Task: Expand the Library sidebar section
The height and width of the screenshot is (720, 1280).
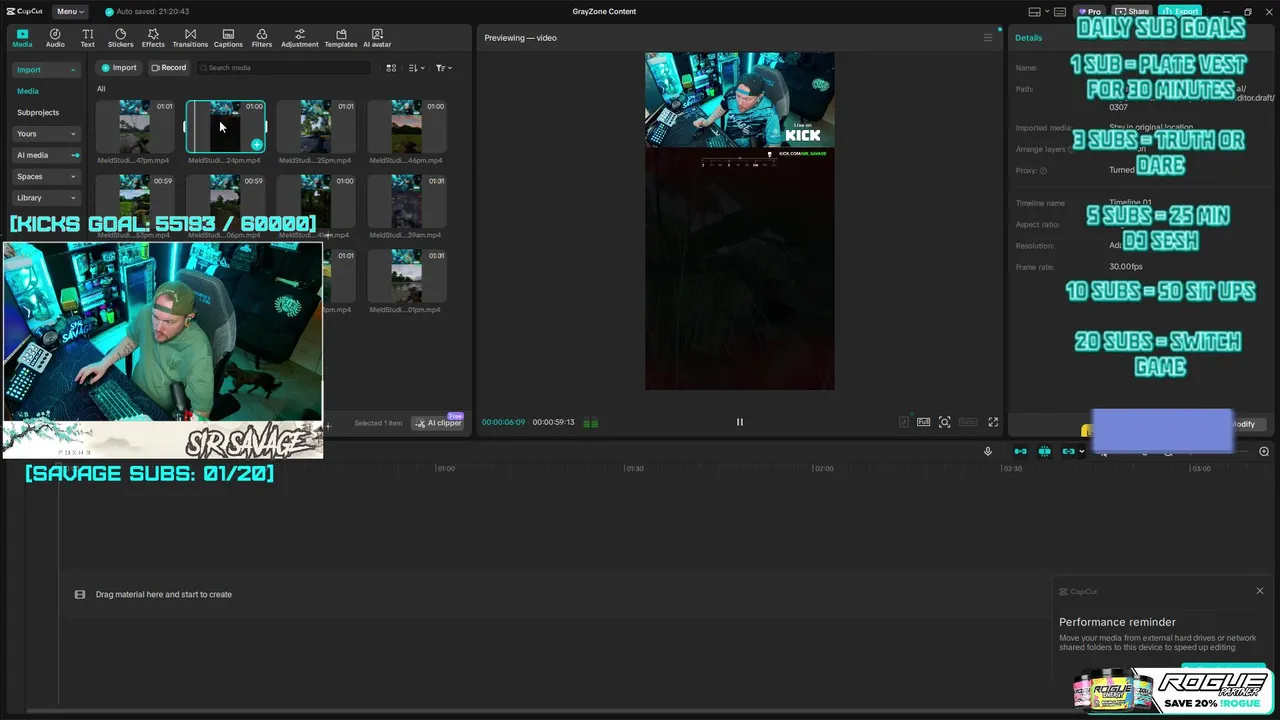Action: 46,198
